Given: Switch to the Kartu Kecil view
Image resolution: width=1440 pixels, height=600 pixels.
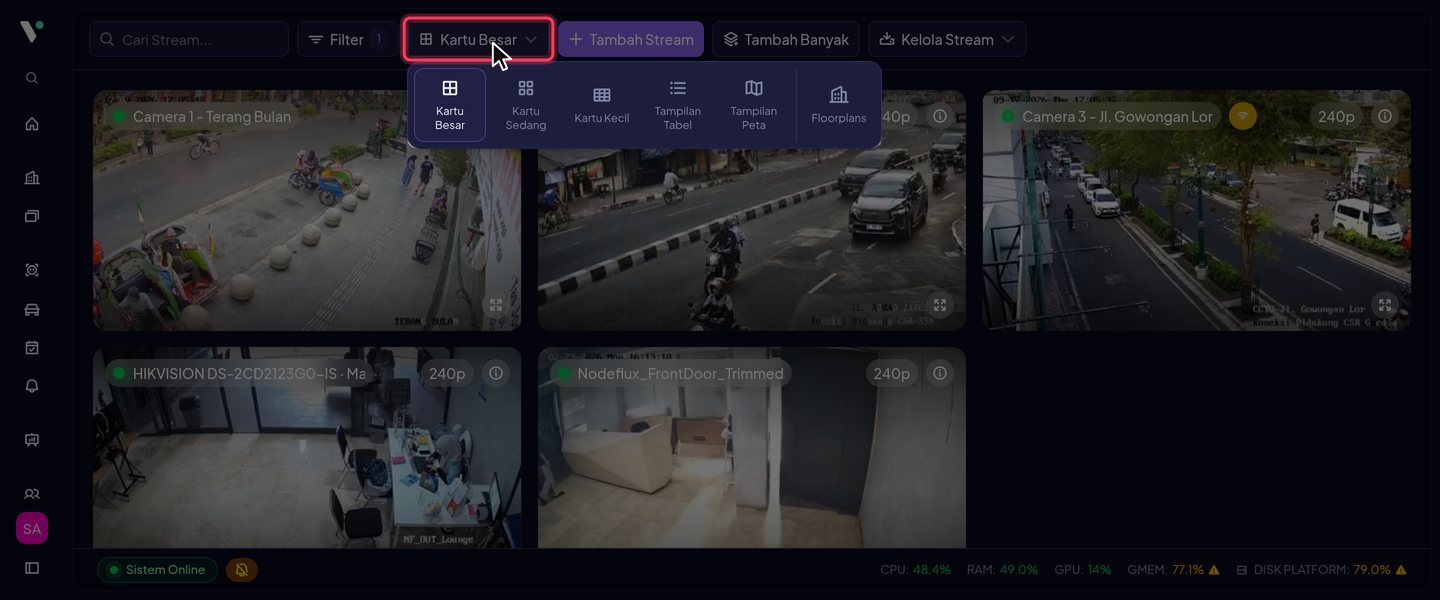Looking at the screenshot, I should (602, 105).
